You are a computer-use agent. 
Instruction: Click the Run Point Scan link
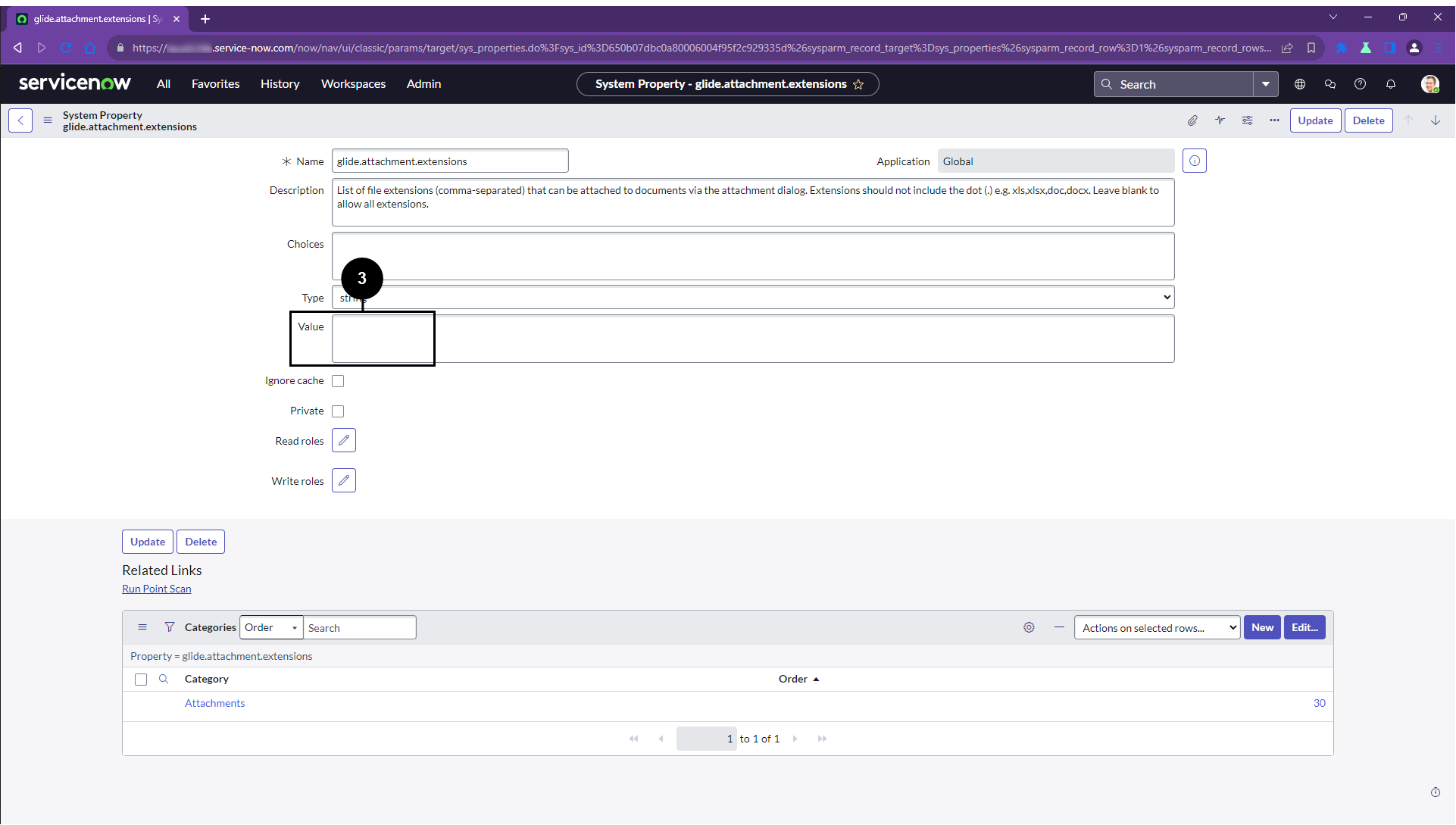click(x=157, y=589)
